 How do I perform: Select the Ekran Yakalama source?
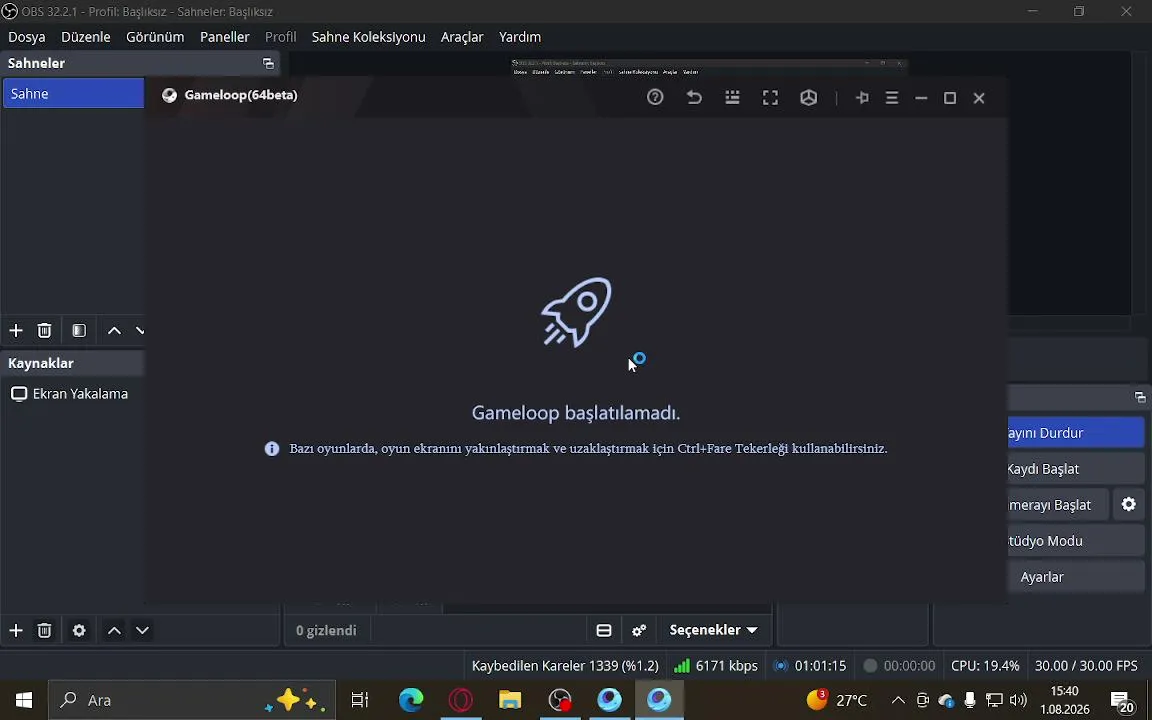coord(73,394)
